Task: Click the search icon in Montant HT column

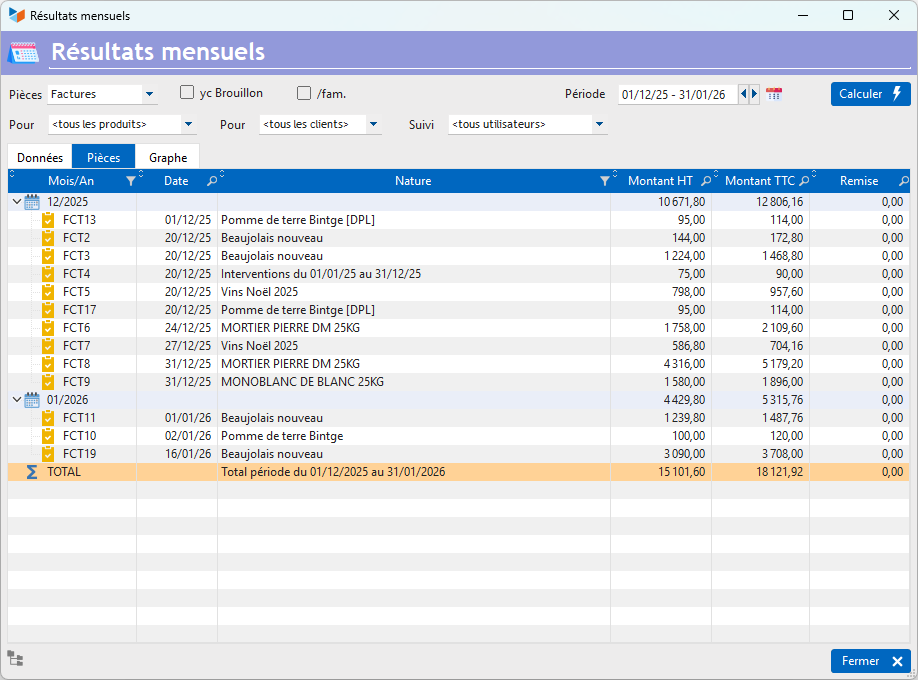Action: pyautogui.click(x=706, y=181)
